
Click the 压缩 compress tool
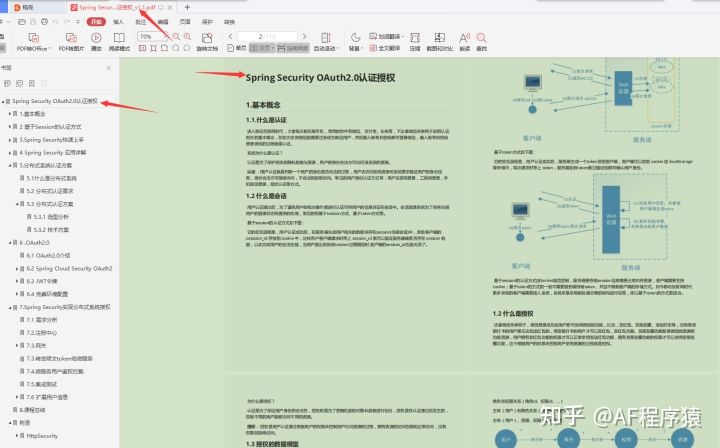[x=415, y=42]
